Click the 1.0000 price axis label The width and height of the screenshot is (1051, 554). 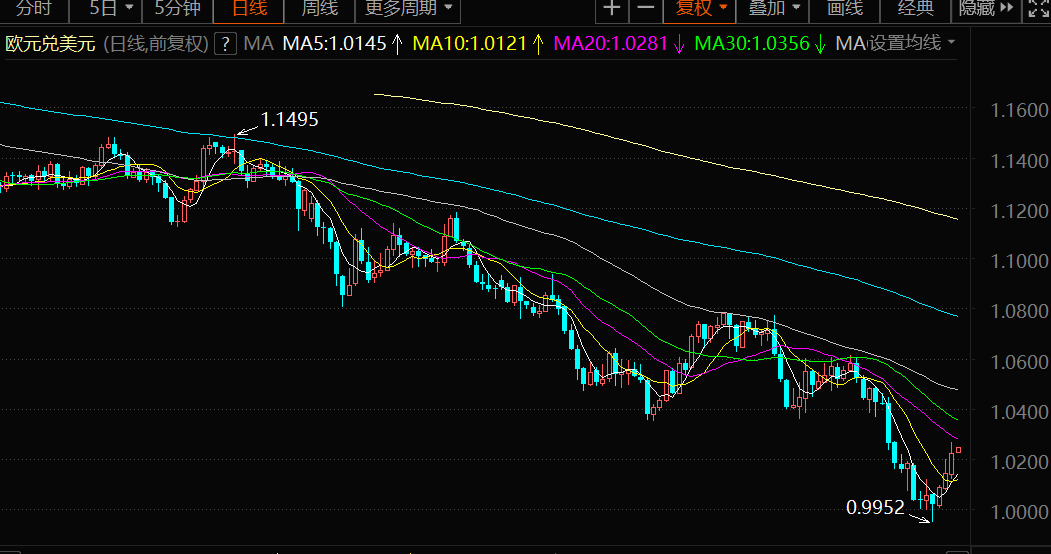pyautogui.click(x=1019, y=512)
